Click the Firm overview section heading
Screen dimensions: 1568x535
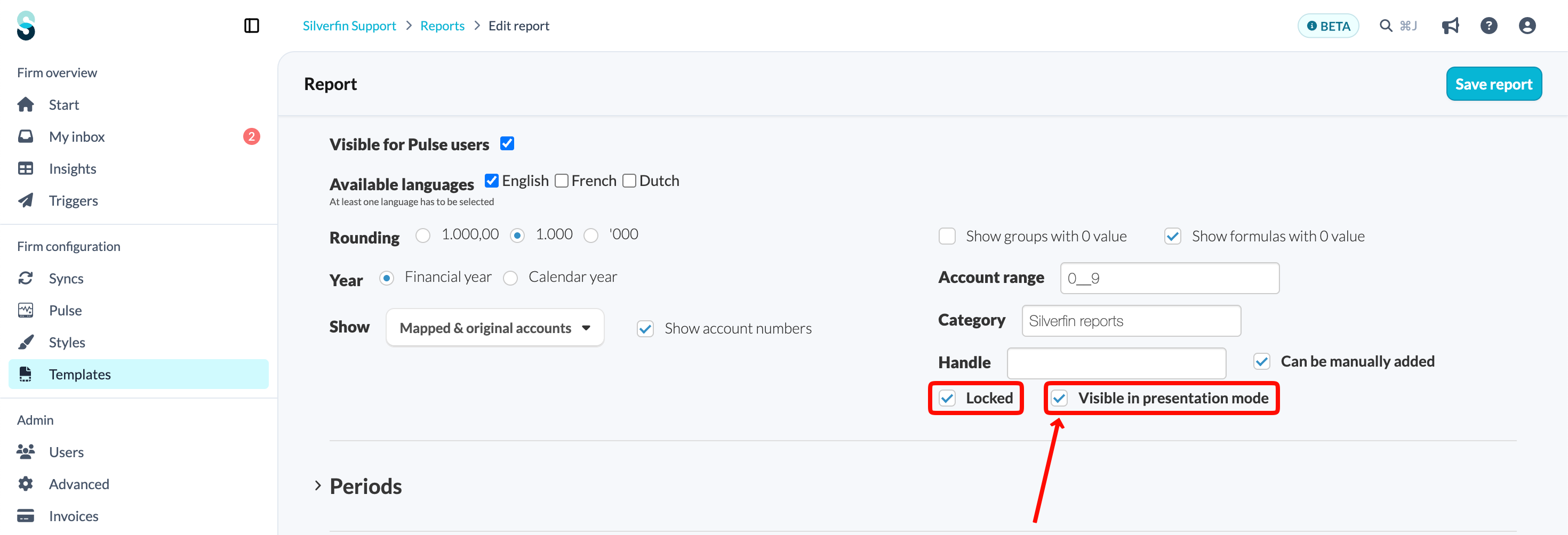[x=57, y=72]
